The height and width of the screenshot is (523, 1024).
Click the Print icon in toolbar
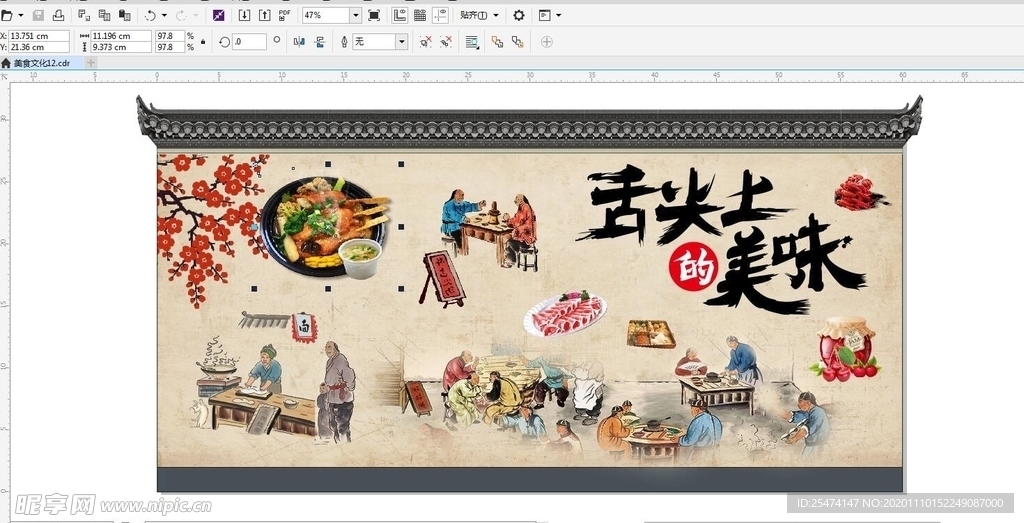58,15
